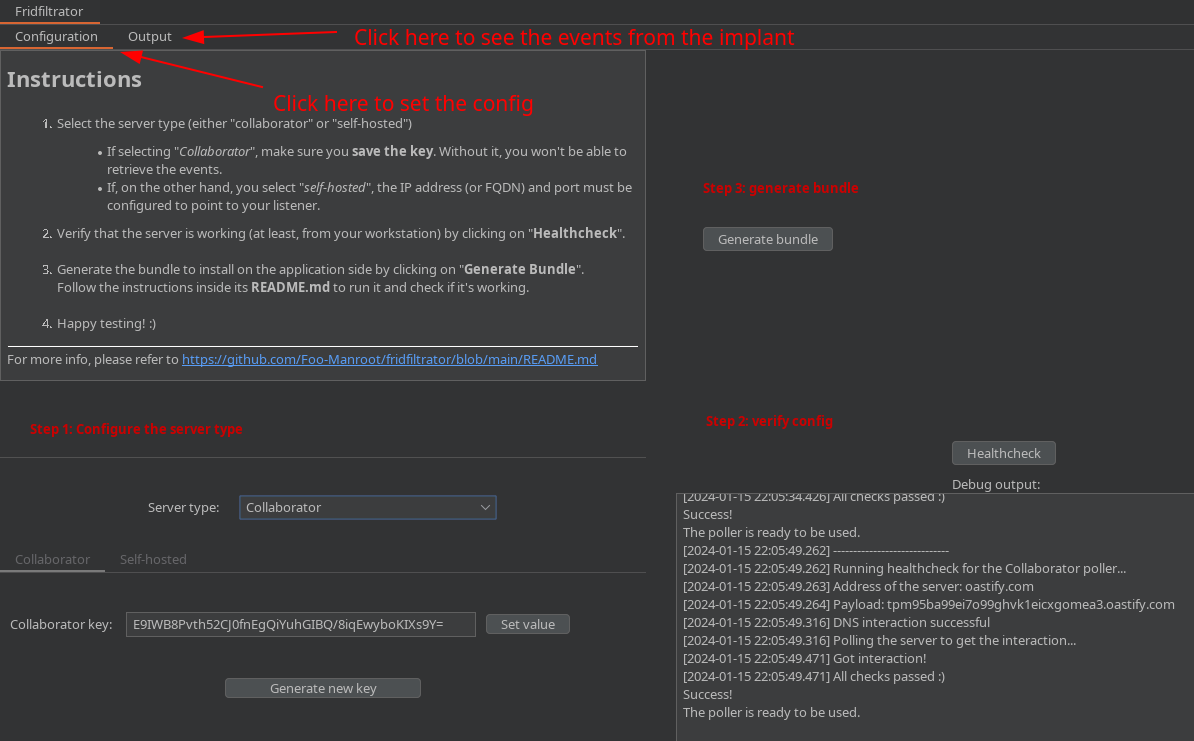Click the Set value button
1194x741 pixels.
[528, 624]
